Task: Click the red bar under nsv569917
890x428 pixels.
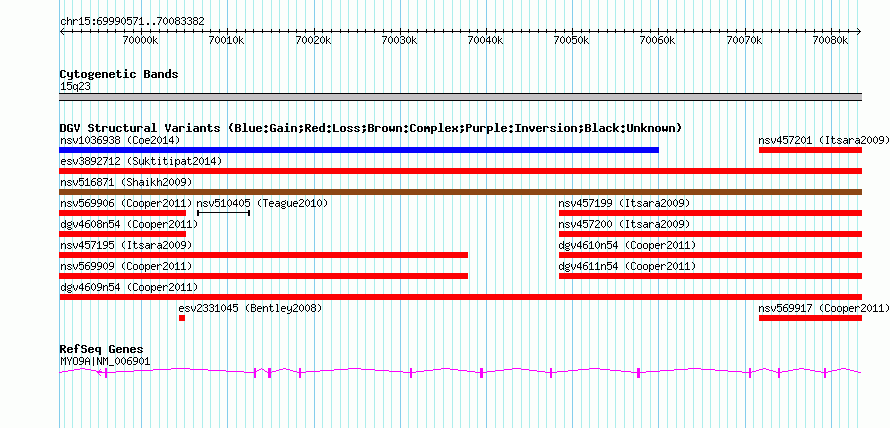Action: (811, 318)
